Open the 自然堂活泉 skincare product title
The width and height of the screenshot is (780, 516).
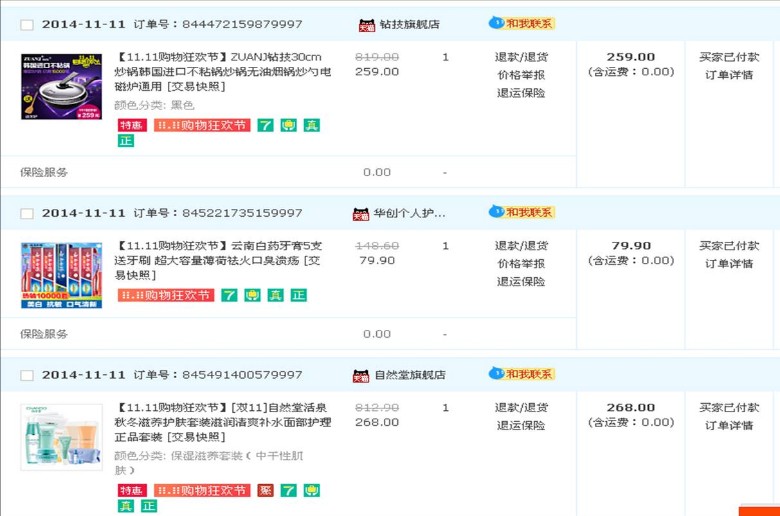(x=223, y=422)
